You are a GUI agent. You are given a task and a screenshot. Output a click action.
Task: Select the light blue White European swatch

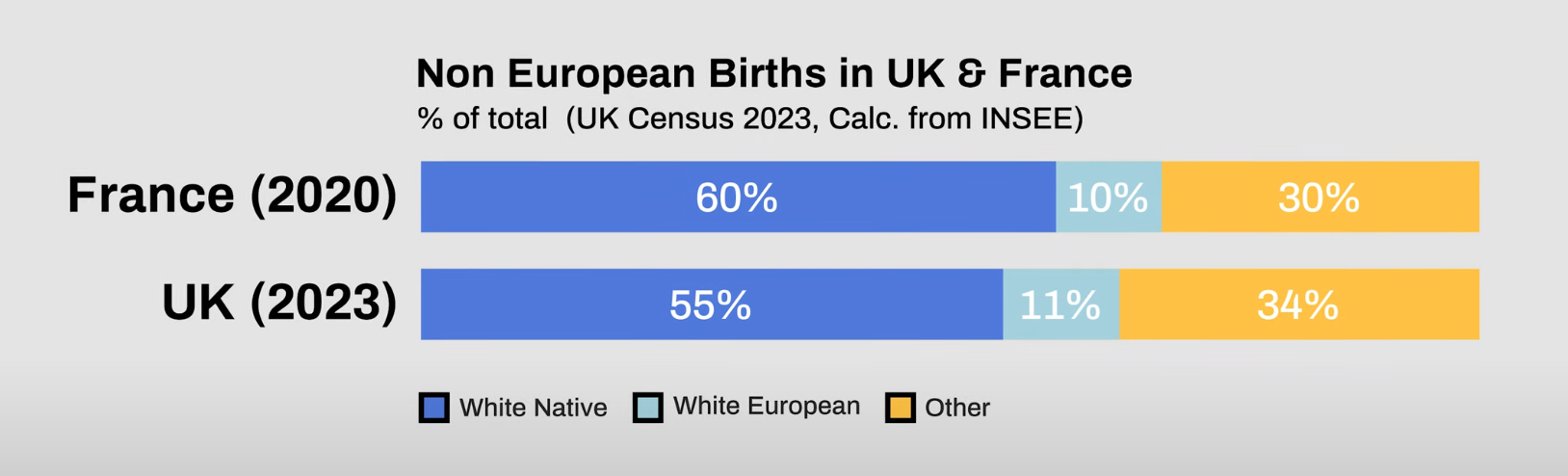tap(648, 408)
